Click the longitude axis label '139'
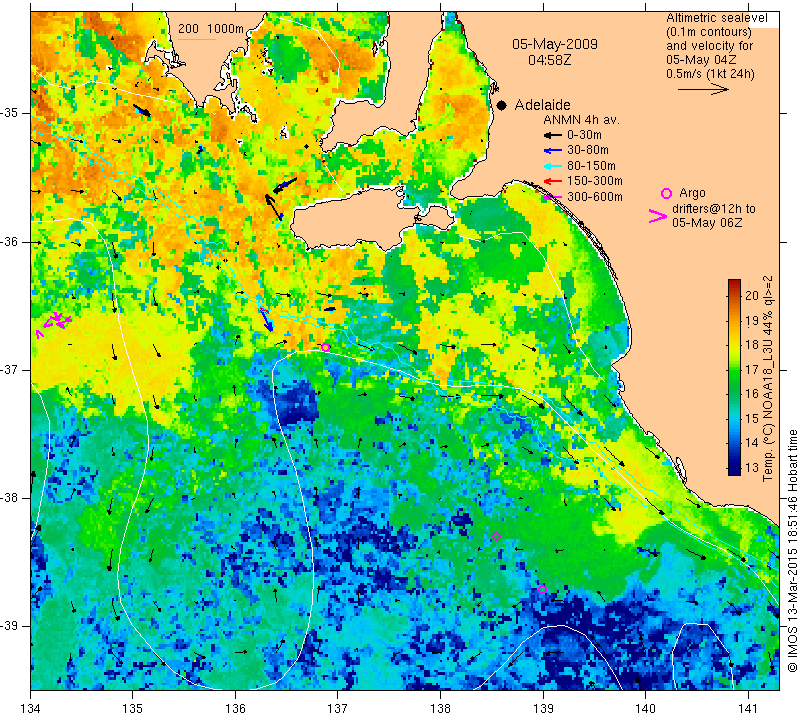Image resolution: width=800 pixels, height=720 pixels. click(543, 709)
